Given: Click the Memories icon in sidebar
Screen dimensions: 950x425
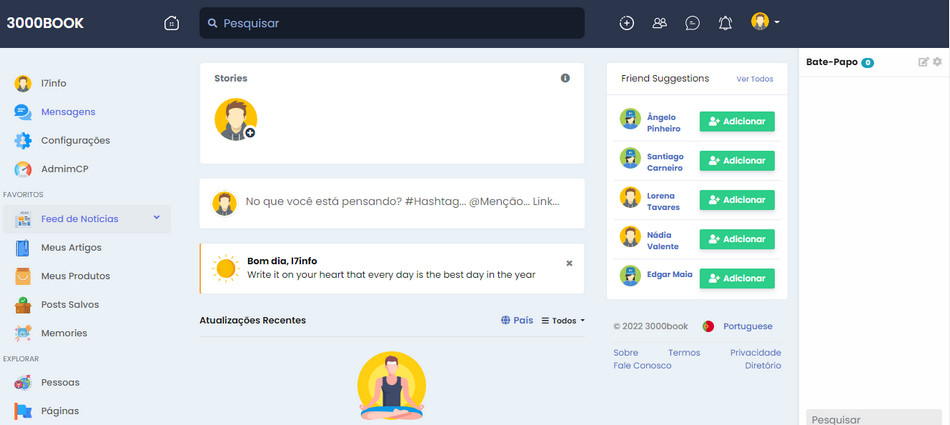Looking at the screenshot, I should tap(23, 333).
